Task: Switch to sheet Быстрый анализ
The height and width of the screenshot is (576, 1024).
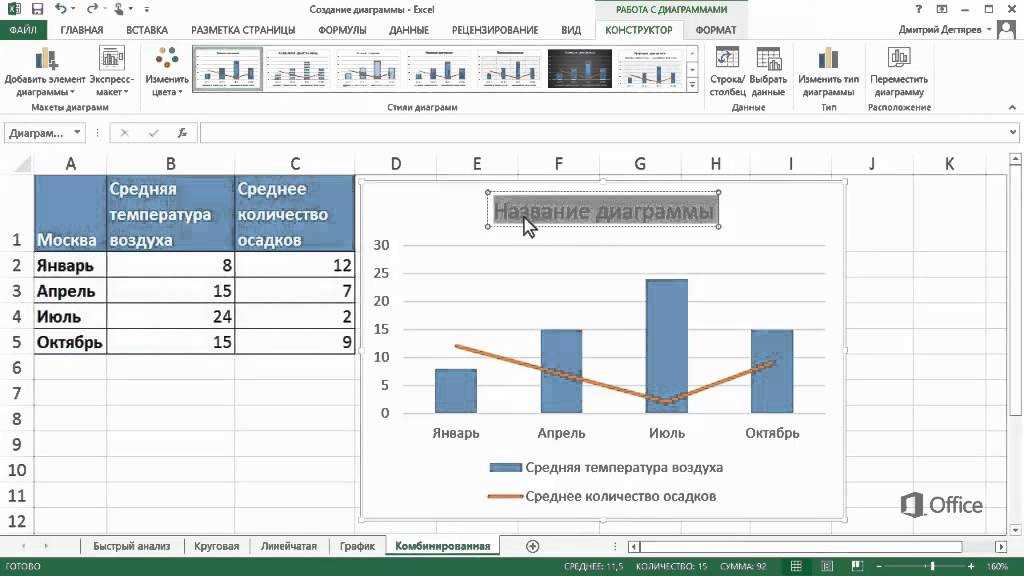Action: (x=131, y=546)
